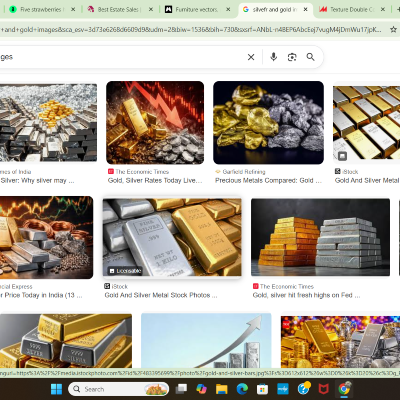
Task: Clear the search box with X icon
Action: click(251, 57)
